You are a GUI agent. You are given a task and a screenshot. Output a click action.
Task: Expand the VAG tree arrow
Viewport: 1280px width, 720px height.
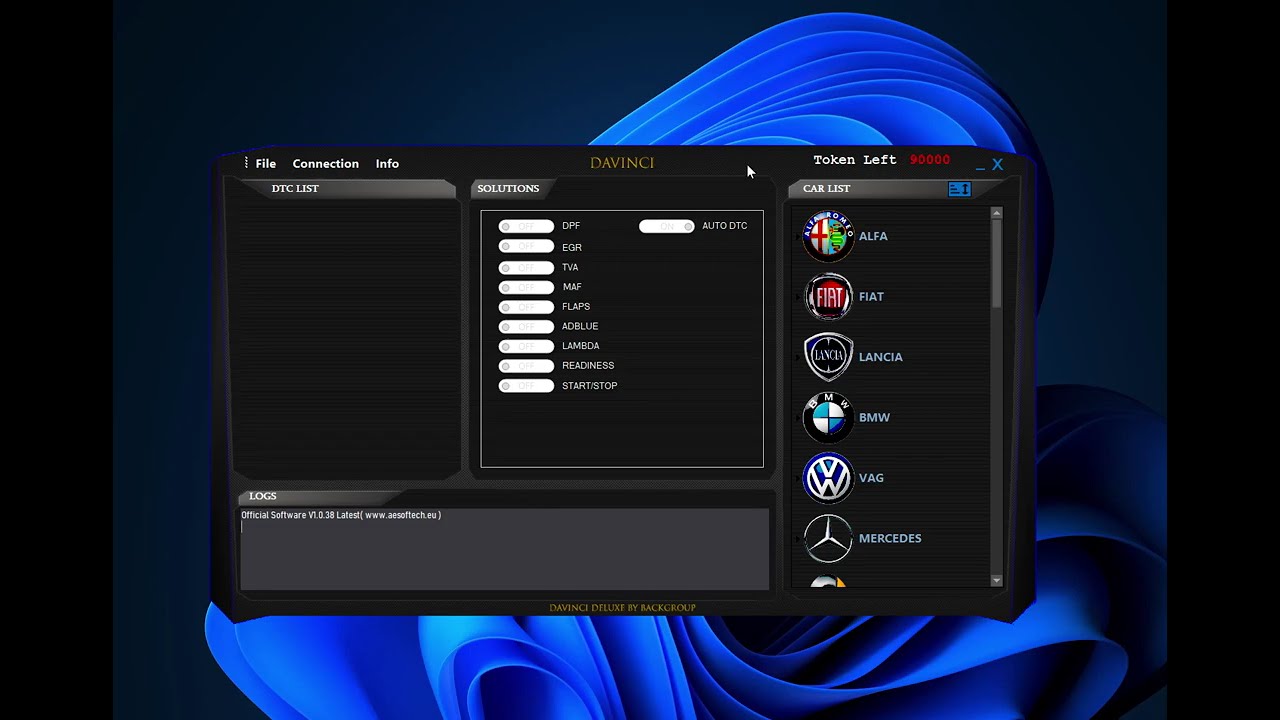[x=798, y=478]
